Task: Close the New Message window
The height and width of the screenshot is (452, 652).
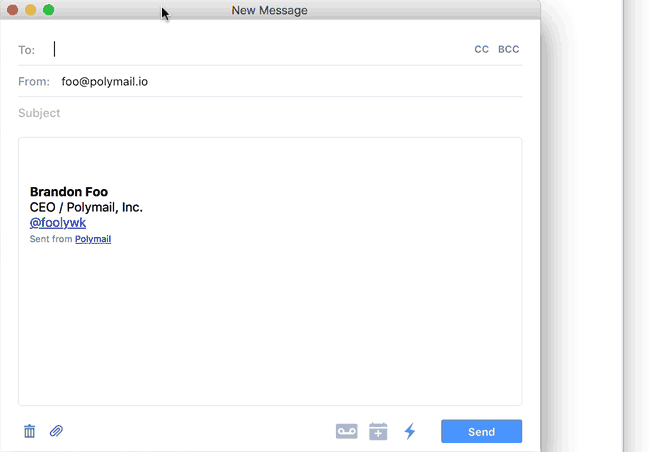Action: click(x=12, y=10)
